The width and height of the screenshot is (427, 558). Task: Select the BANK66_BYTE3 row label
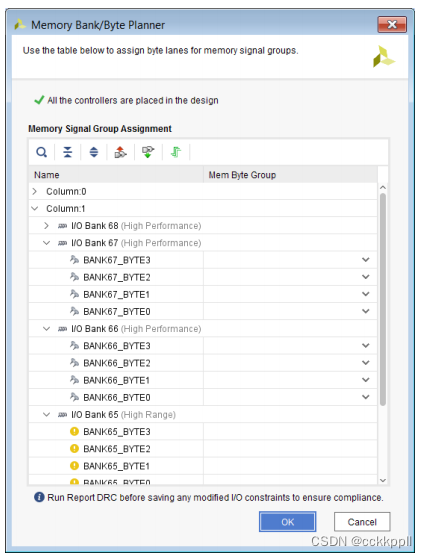117,346
